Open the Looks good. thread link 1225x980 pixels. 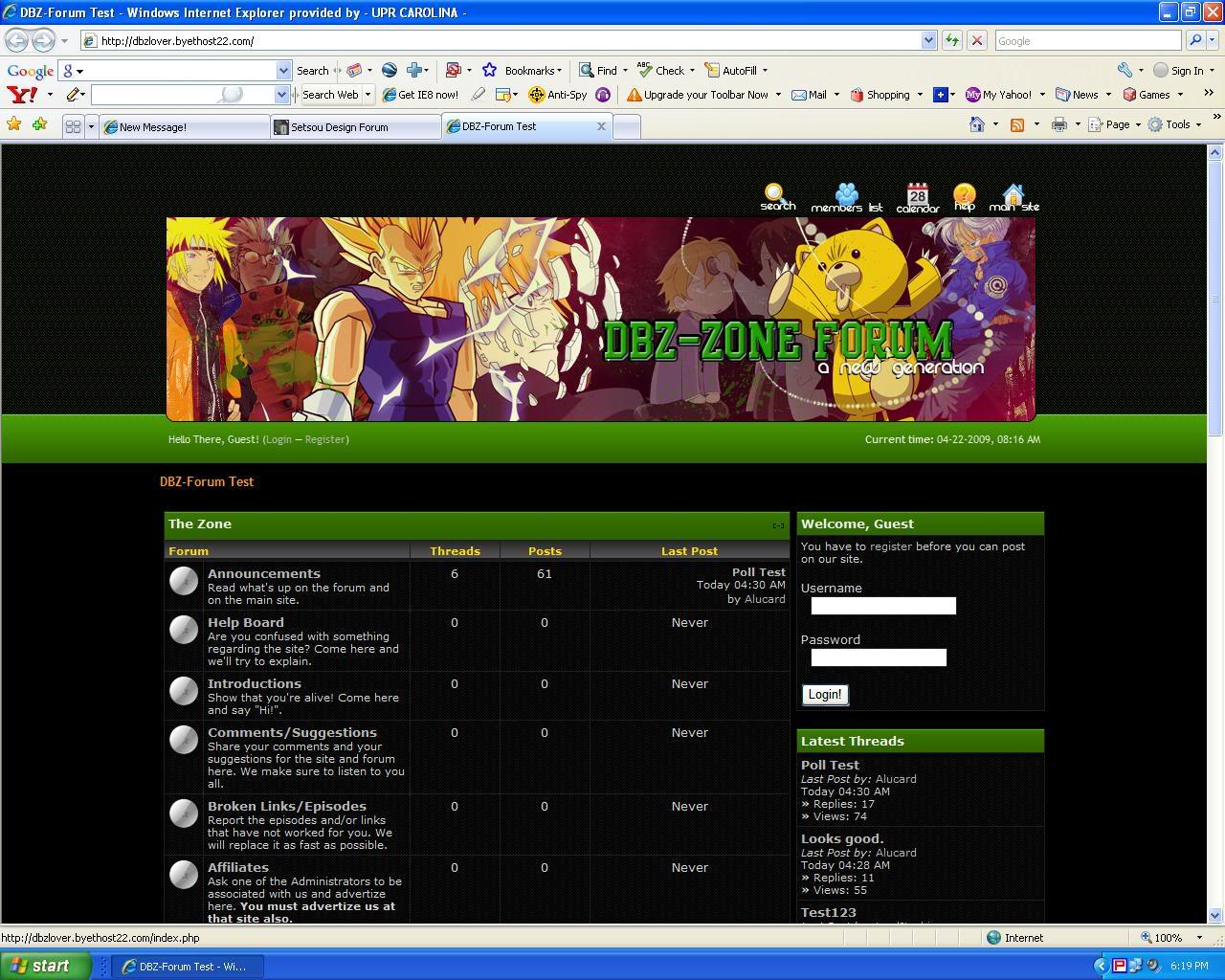(x=842, y=838)
